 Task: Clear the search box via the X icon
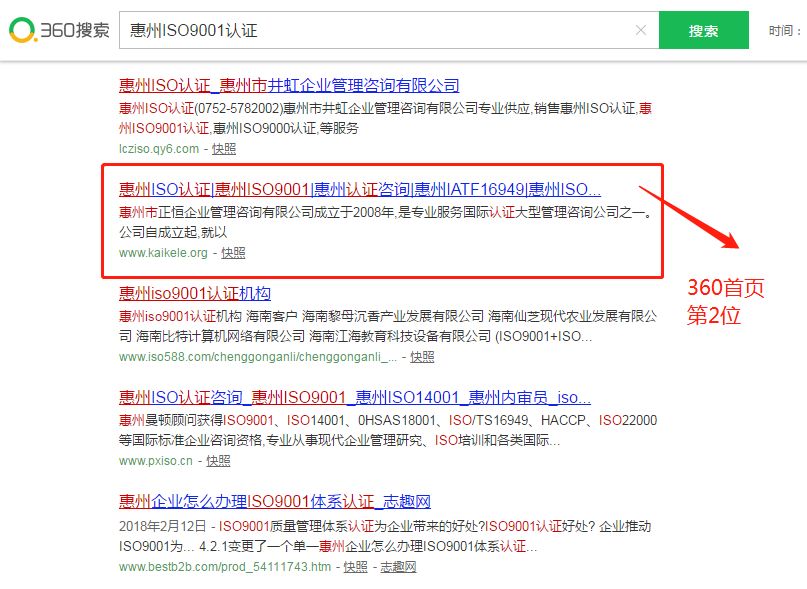[x=641, y=30]
